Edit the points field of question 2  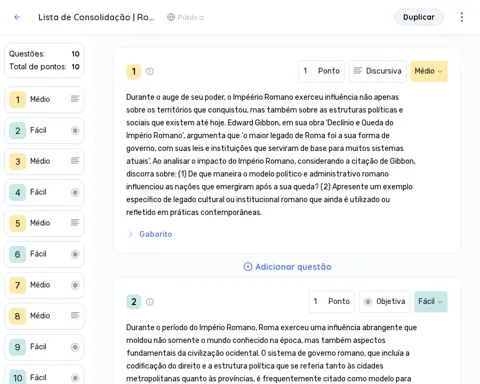332,302
